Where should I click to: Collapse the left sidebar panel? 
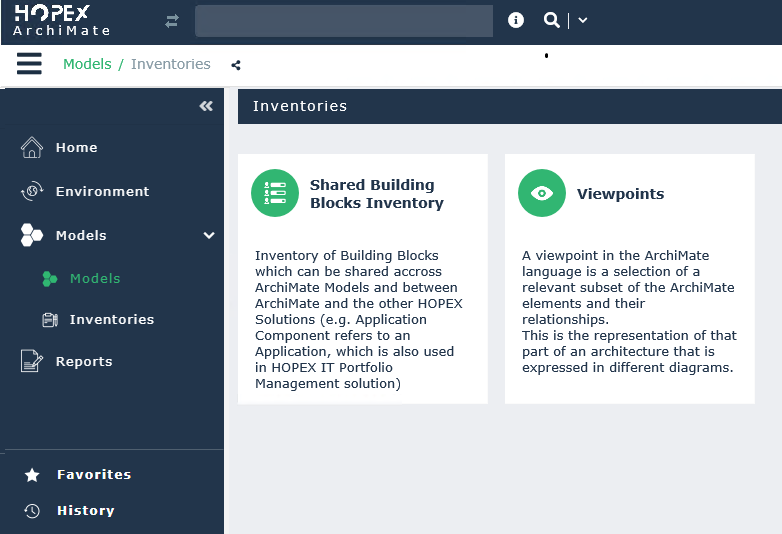(206, 106)
